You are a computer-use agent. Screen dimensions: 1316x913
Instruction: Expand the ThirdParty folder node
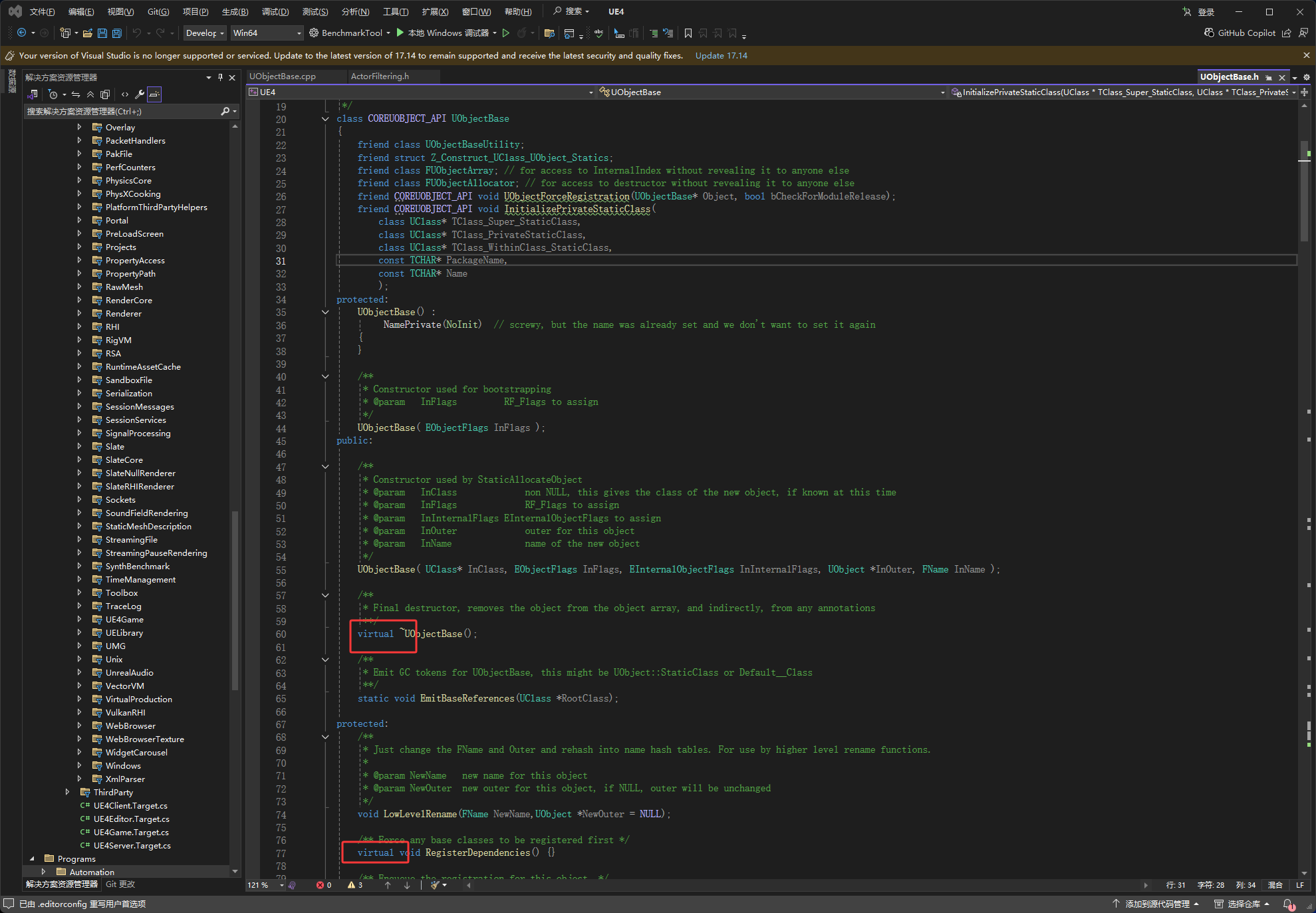[67, 792]
